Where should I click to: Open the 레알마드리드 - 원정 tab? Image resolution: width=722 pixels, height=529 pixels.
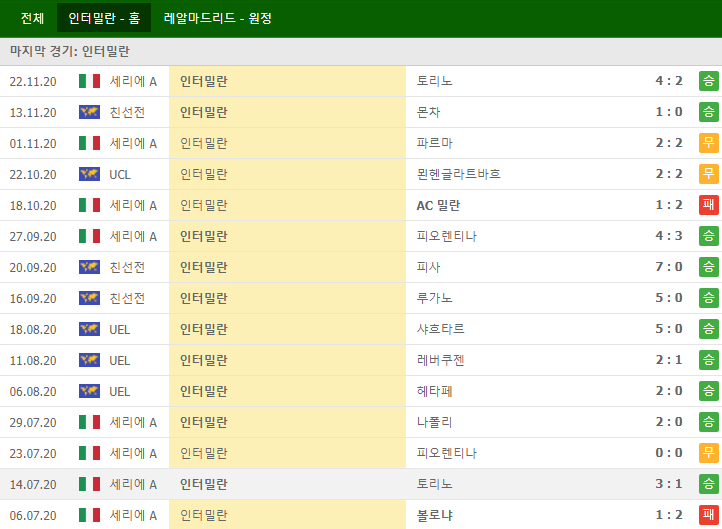pyautogui.click(x=218, y=18)
